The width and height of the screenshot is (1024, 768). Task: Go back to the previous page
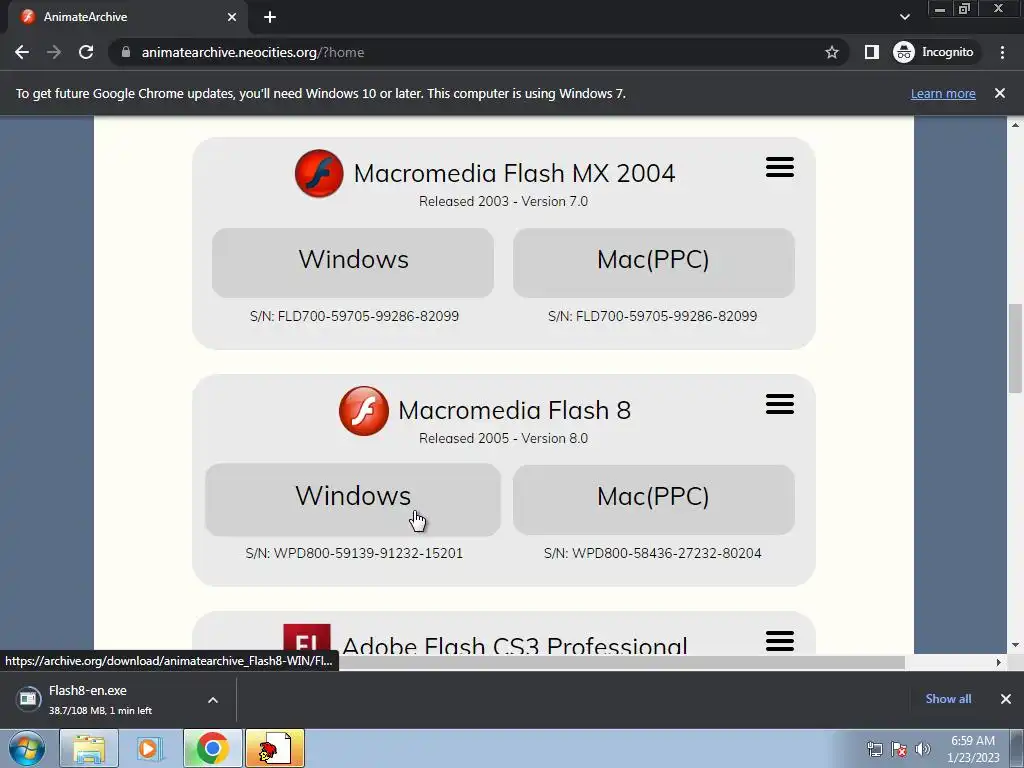pos(22,52)
